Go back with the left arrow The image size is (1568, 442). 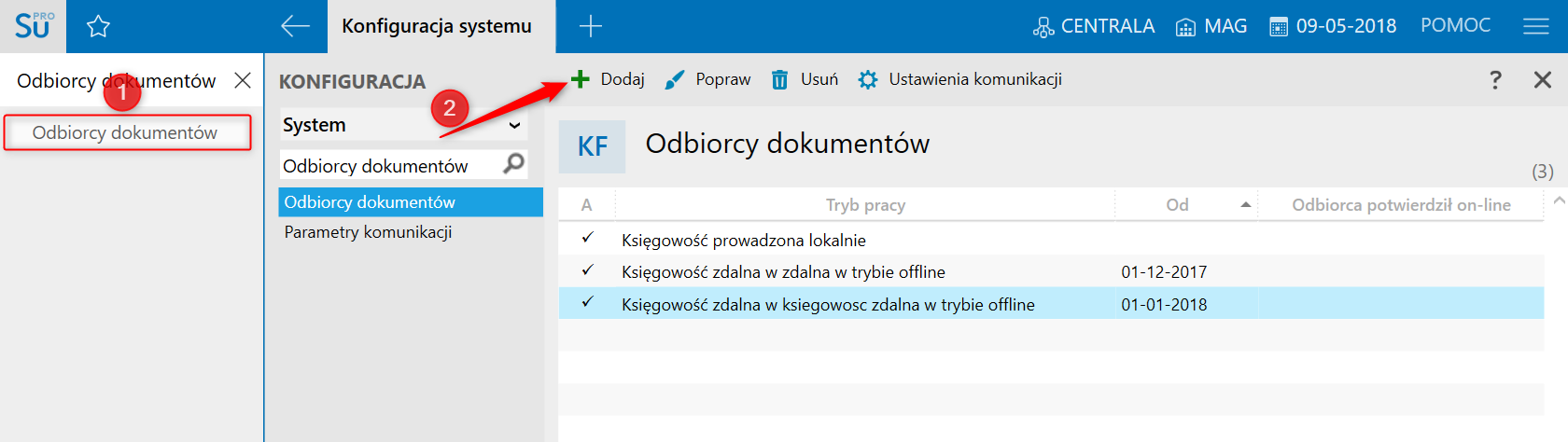tap(295, 26)
